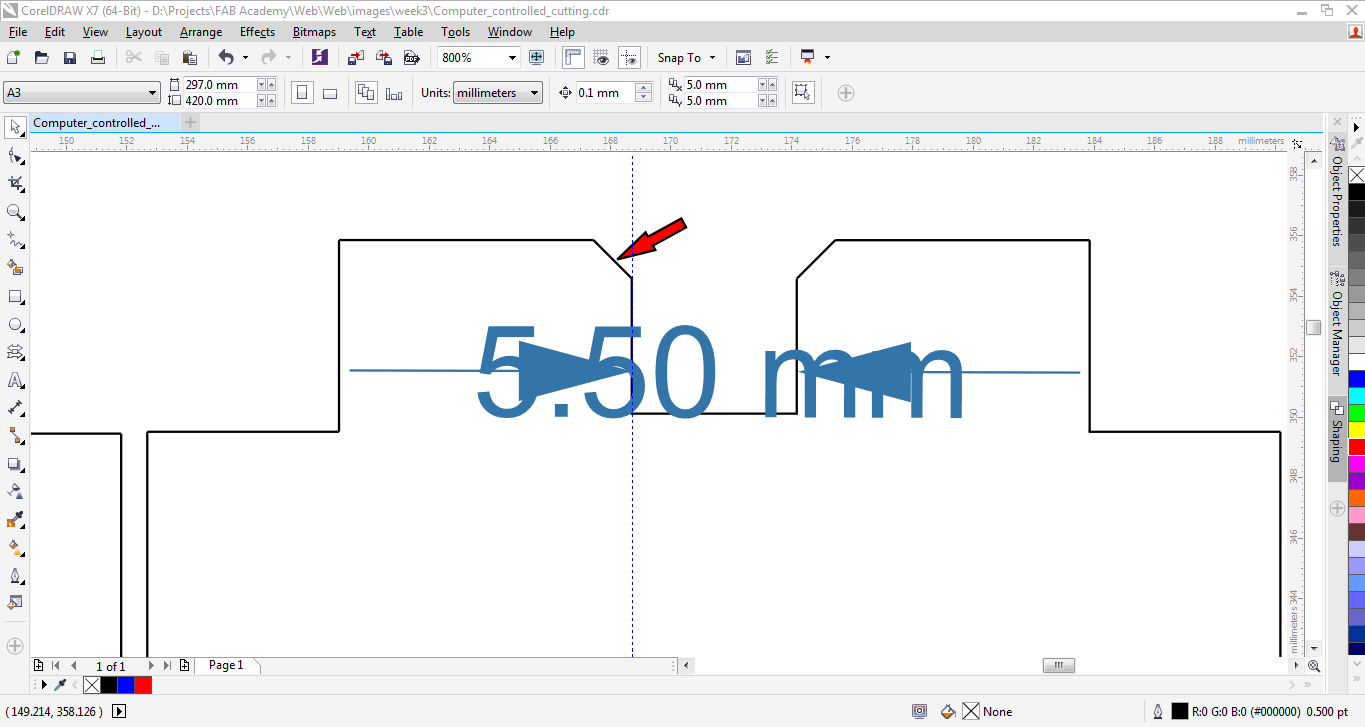Open the Object Properties docker tab
Screen dimensions: 1365x727
click(x=1336, y=201)
